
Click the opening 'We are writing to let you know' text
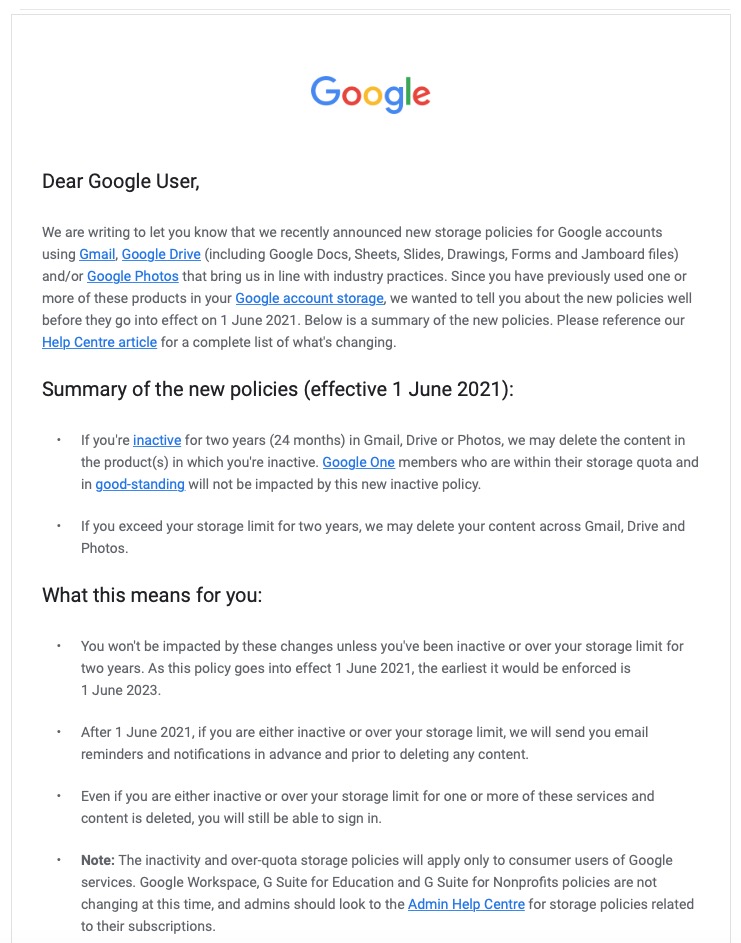[x=150, y=233]
